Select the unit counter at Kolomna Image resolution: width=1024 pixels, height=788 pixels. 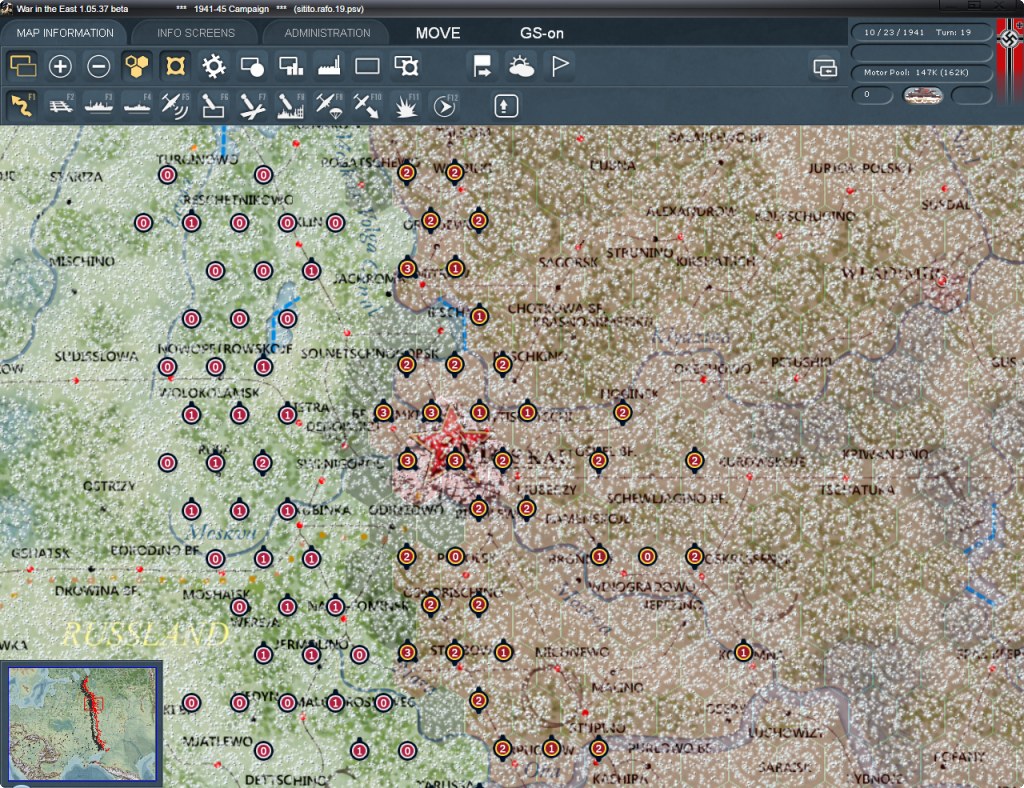tap(743, 652)
